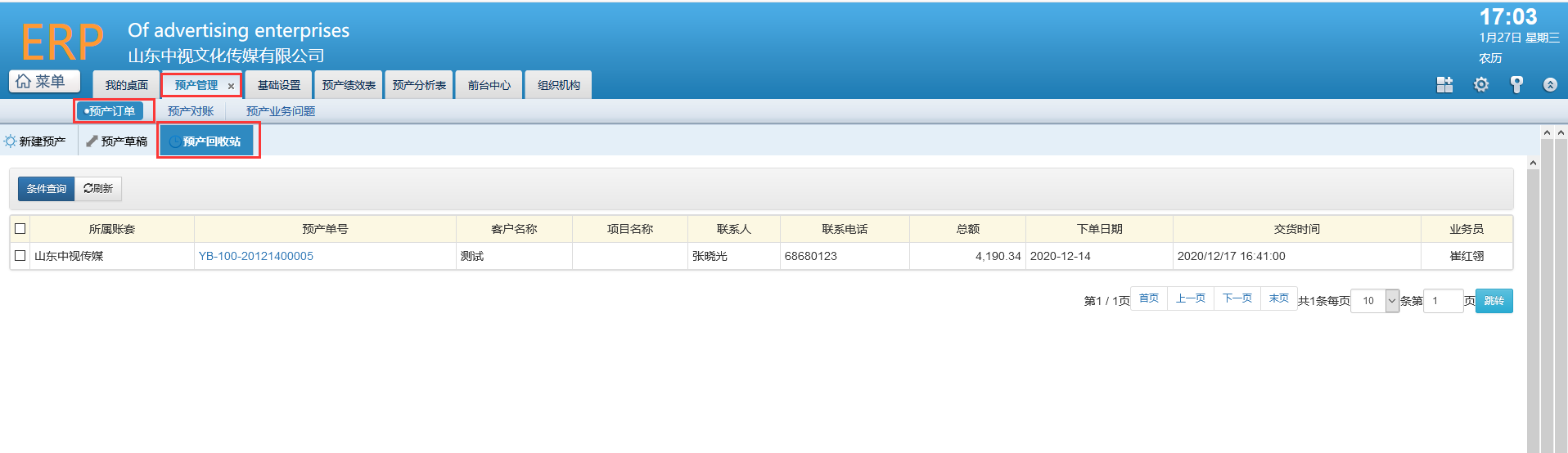The image size is (1568, 453).
Task: Click the 预产草稿 button
Action: click(x=117, y=141)
